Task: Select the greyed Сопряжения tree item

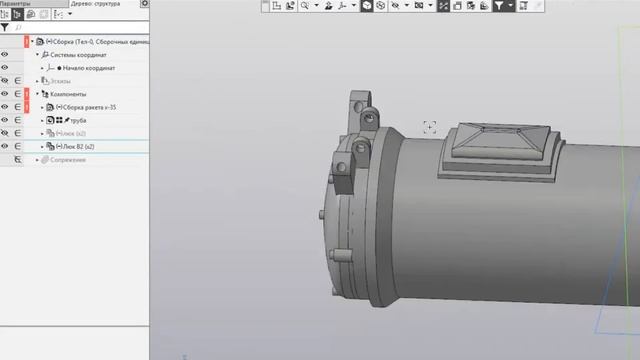Action: click(68, 160)
